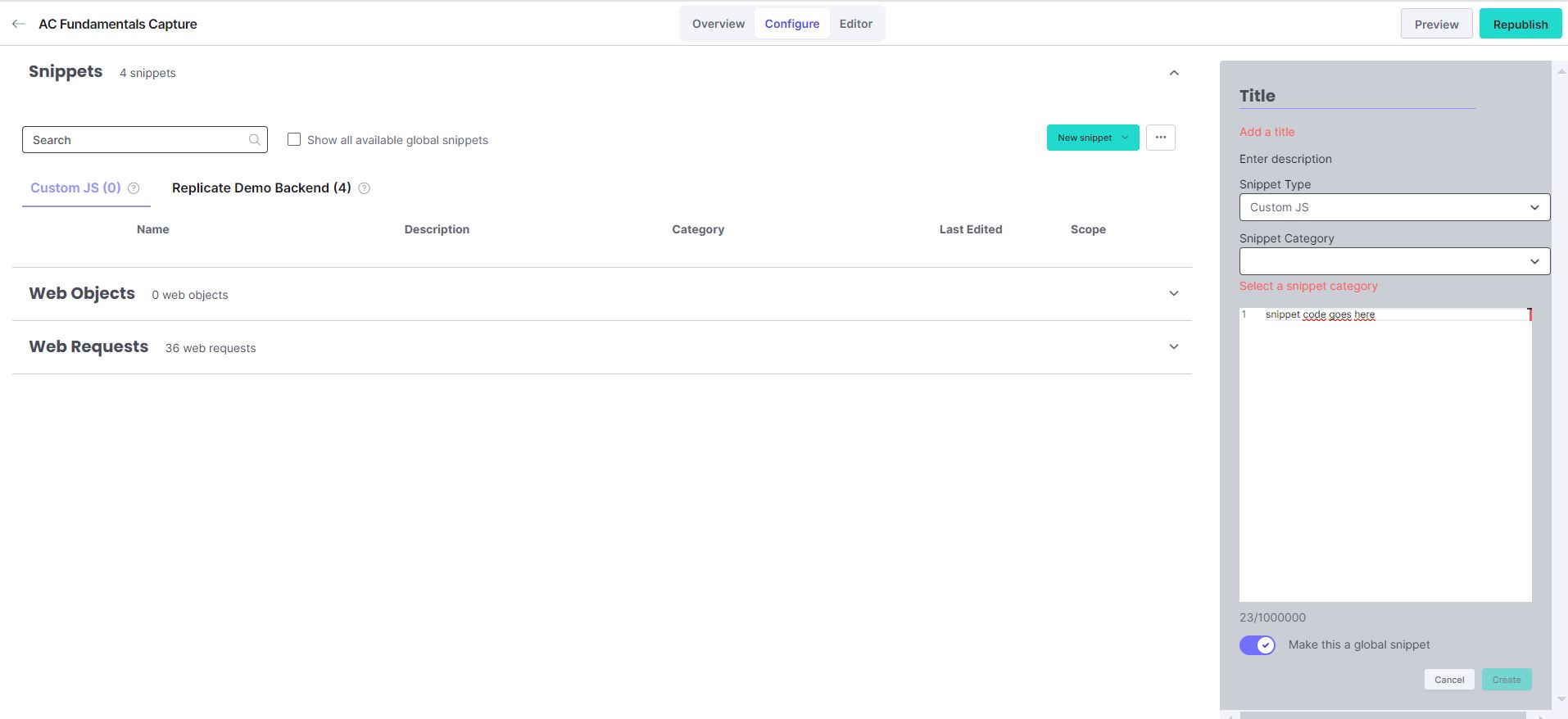
Task: Click the AC Fundamentals Capture title
Action: click(x=118, y=24)
